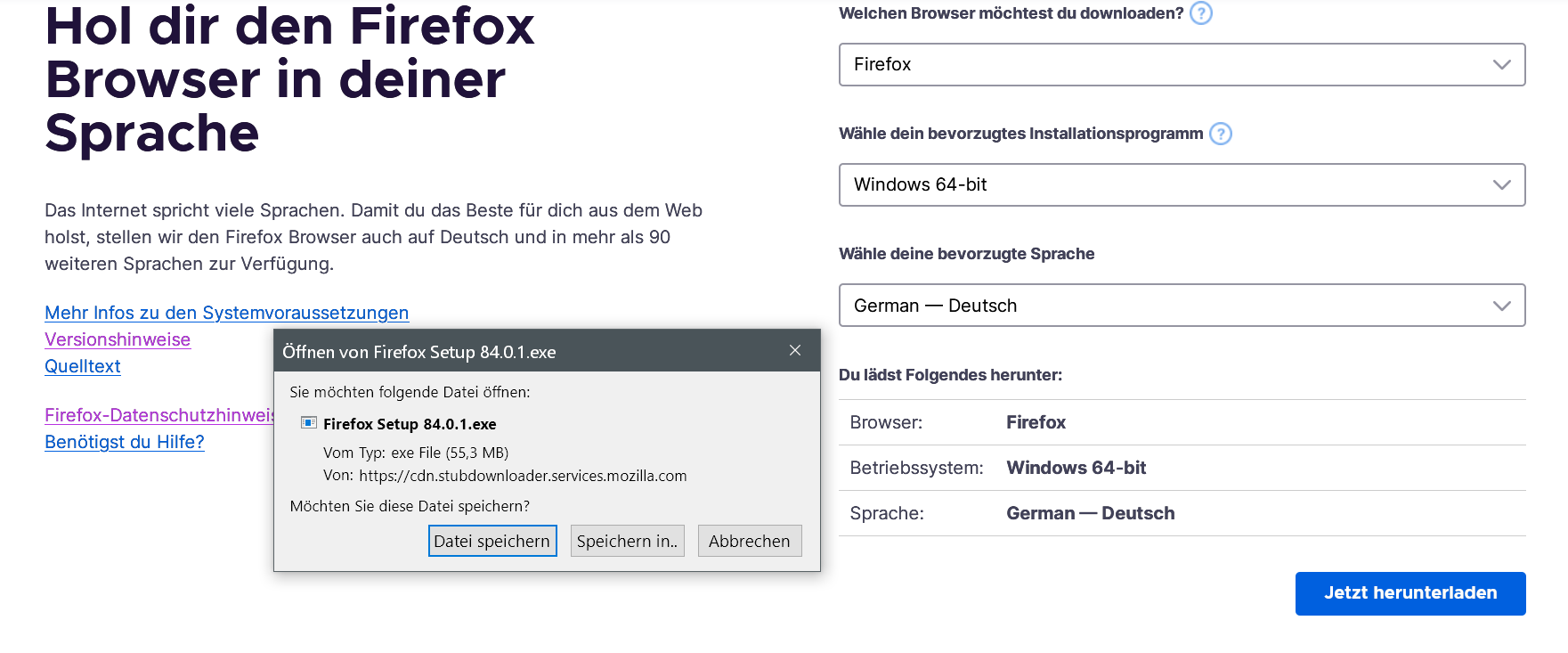This screenshot has width=1568, height=653.
Task: Click the file name Firefox Setup 84.0.1.exe
Action: point(410,424)
